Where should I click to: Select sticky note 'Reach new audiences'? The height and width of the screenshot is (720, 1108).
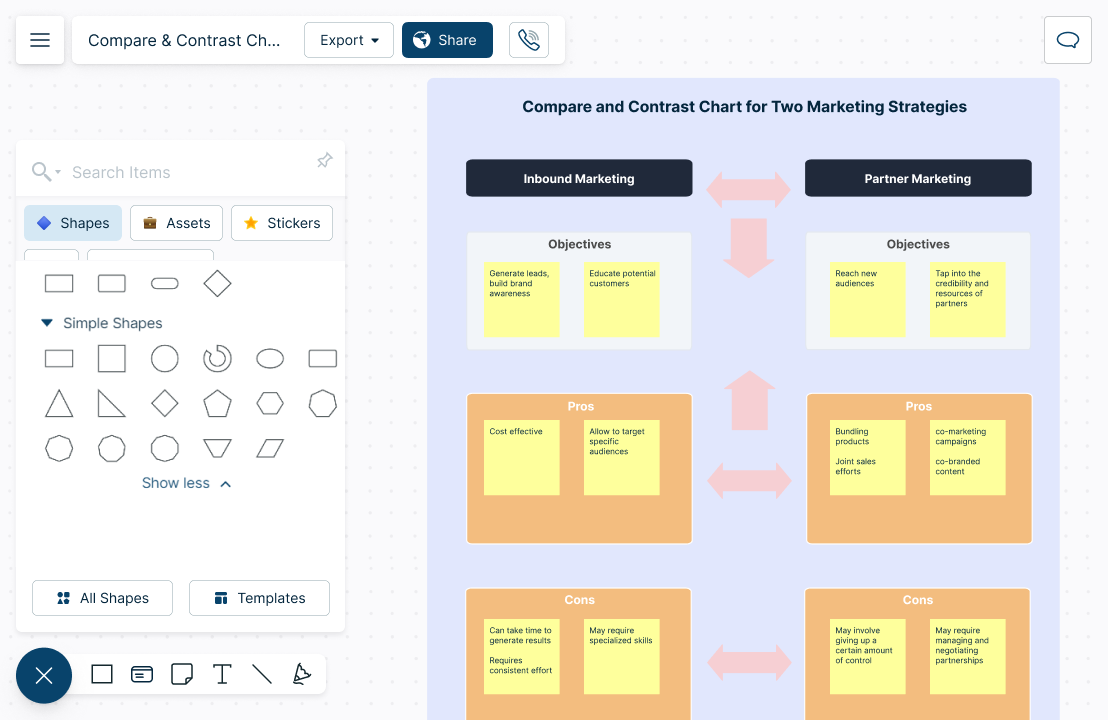(x=867, y=300)
